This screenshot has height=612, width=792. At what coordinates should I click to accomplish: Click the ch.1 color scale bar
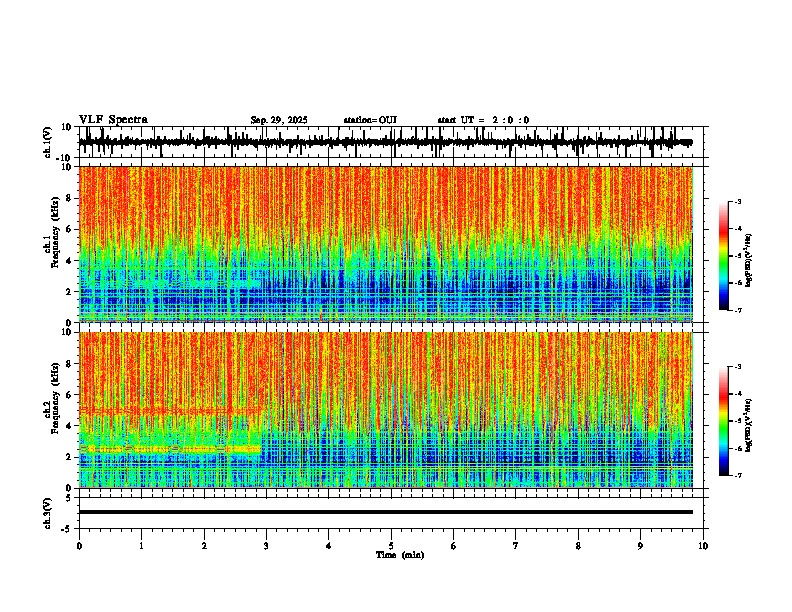coord(723,256)
